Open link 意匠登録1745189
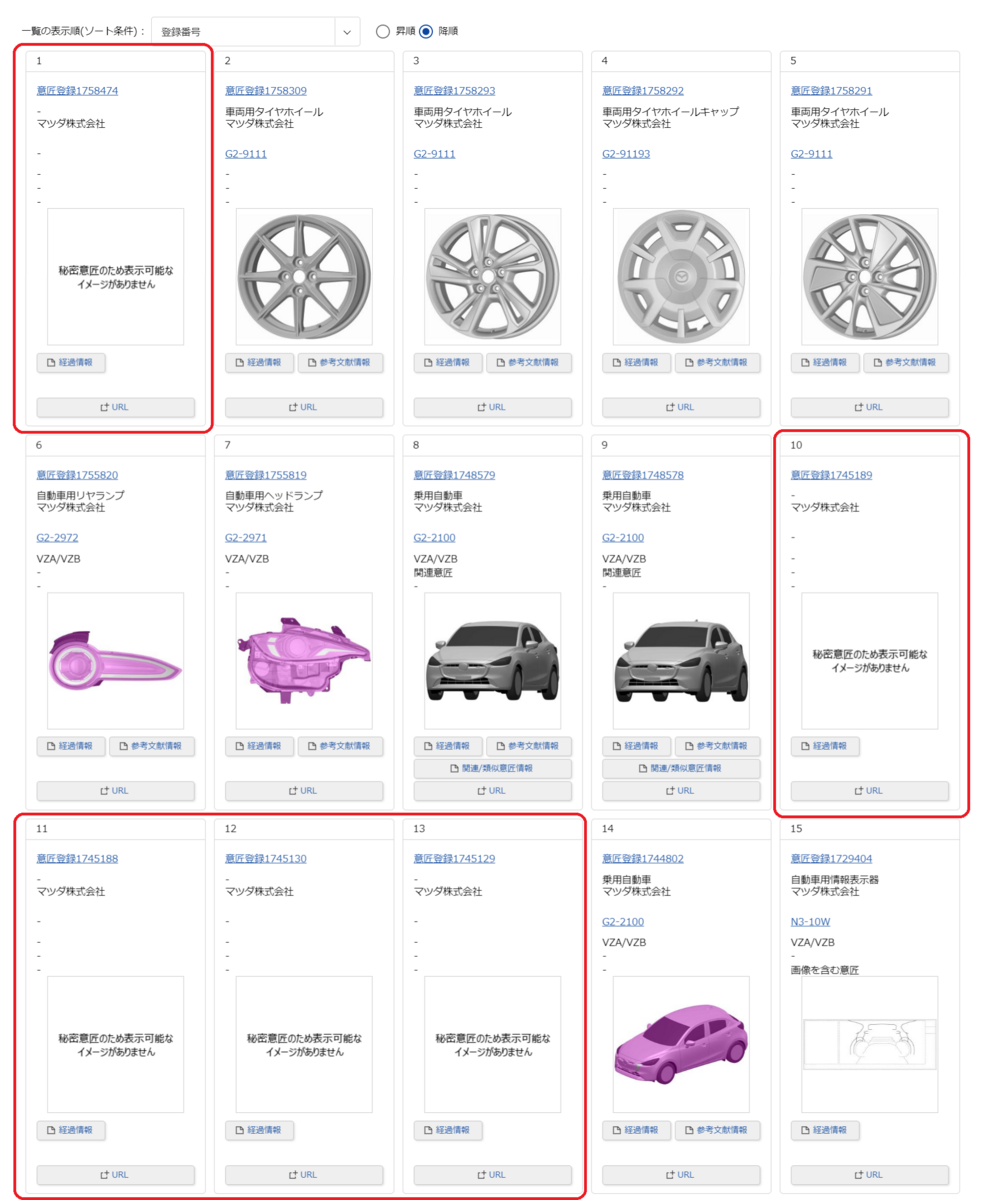Image resolution: width=988 pixels, height=1200 pixels. pyautogui.click(x=831, y=475)
